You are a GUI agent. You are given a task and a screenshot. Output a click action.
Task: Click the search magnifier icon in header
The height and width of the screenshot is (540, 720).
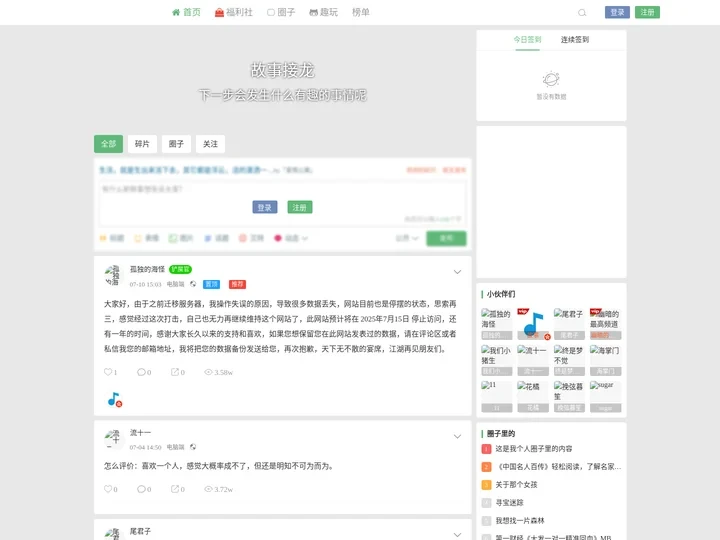point(582,13)
